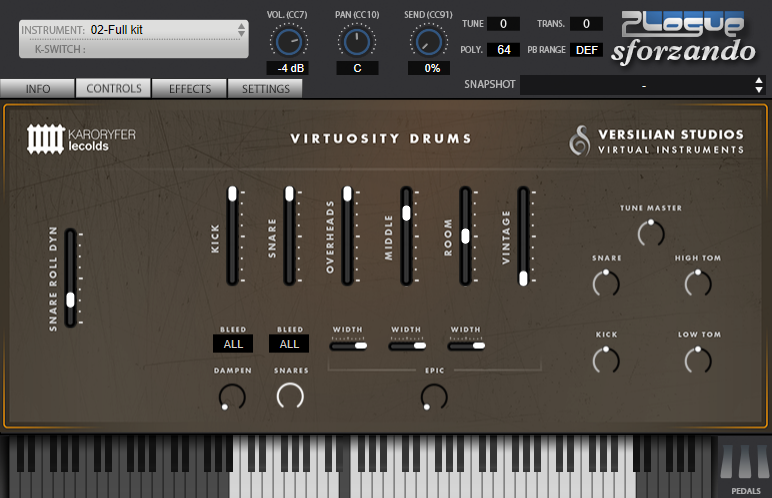772x498 pixels.
Task: Click the SNARE fader handle
Action: 290,194
